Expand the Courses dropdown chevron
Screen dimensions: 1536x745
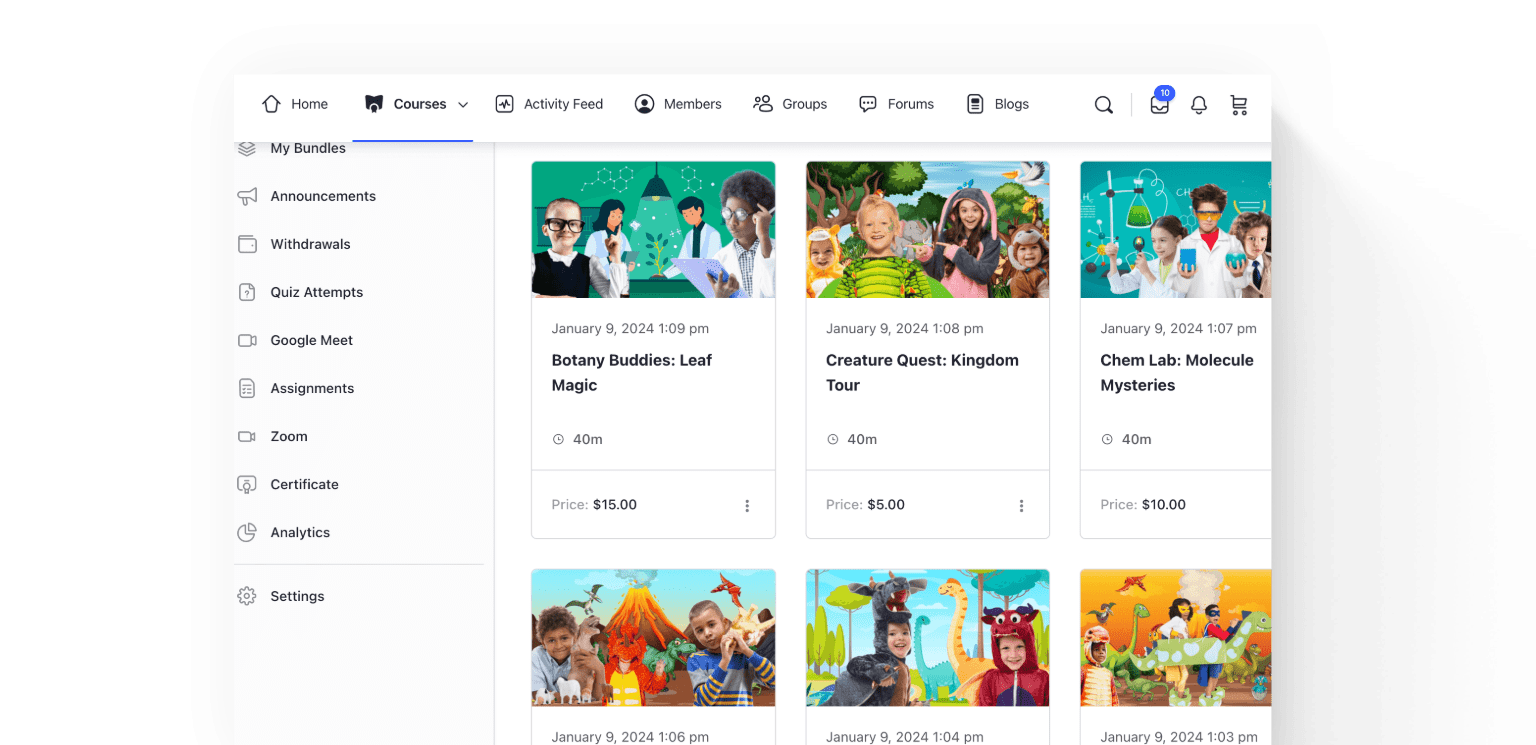pyautogui.click(x=463, y=105)
